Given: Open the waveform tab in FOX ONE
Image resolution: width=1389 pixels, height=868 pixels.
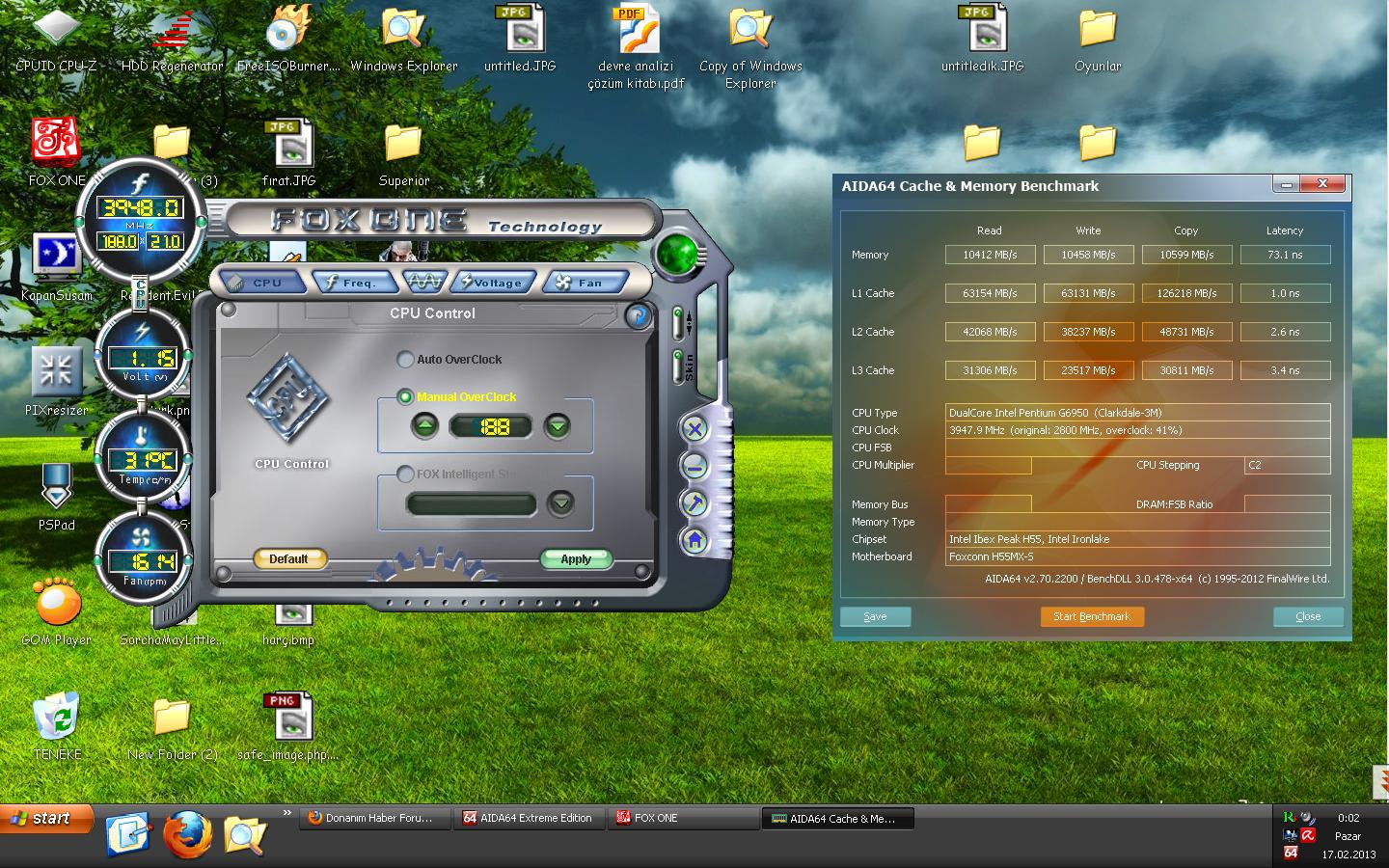Looking at the screenshot, I should point(424,282).
